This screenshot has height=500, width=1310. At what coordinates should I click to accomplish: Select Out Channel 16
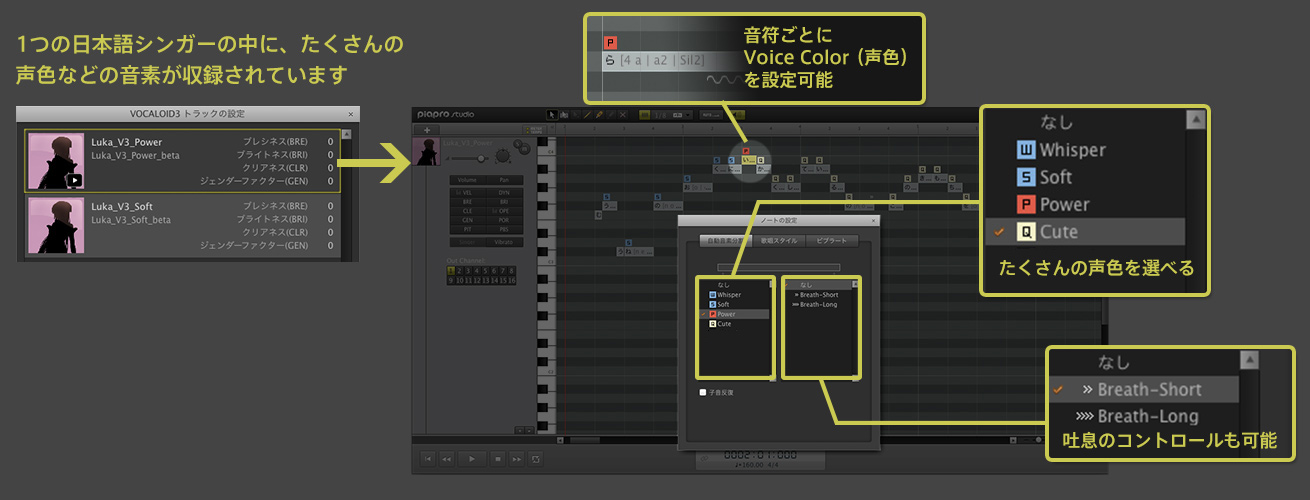click(512, 279)
